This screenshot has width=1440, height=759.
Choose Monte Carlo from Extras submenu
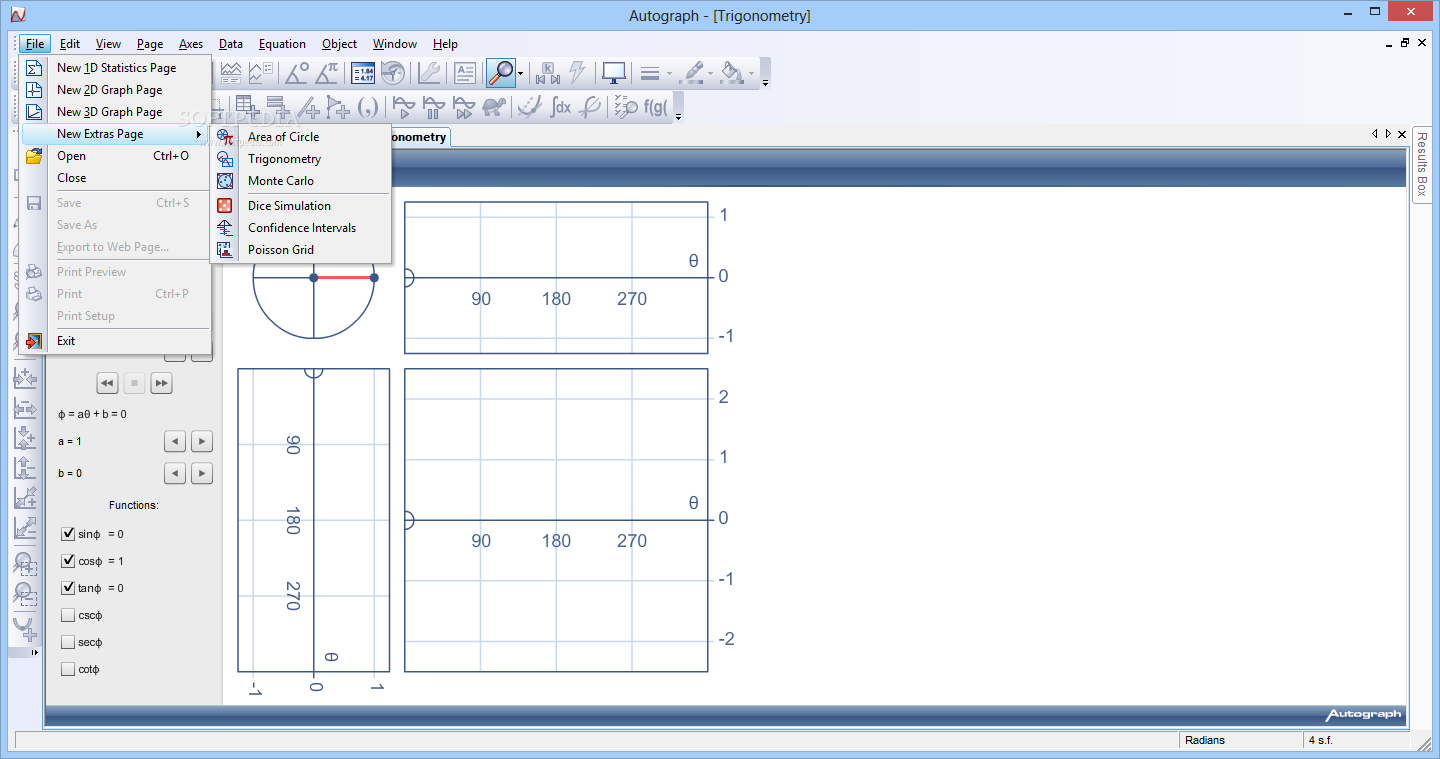click(x=301, y=181)
